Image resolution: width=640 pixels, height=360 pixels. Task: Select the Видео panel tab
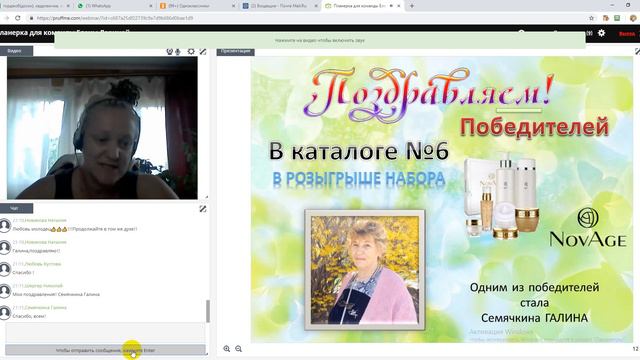(16, 51)
